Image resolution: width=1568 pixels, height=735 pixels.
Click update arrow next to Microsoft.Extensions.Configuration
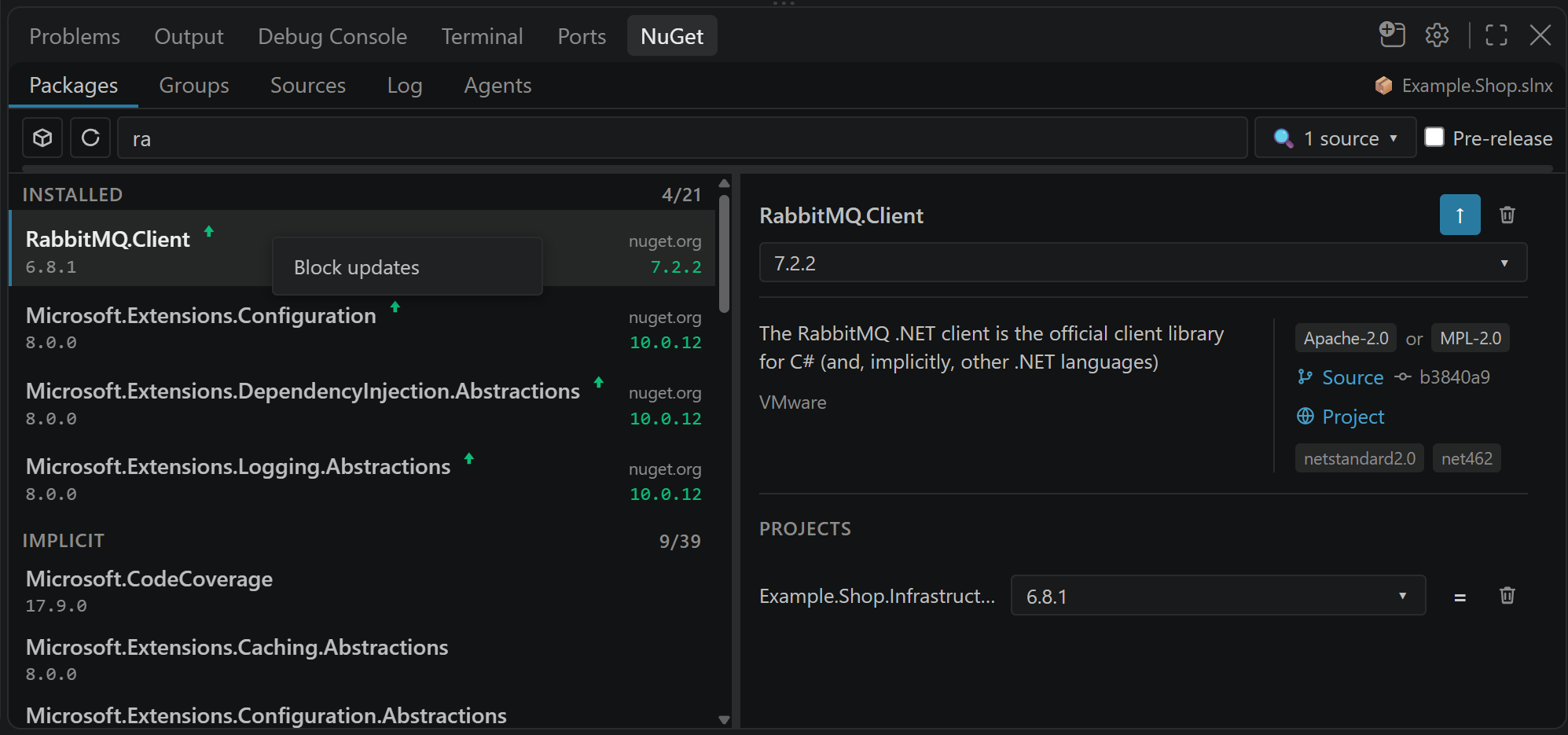[395, 307]
